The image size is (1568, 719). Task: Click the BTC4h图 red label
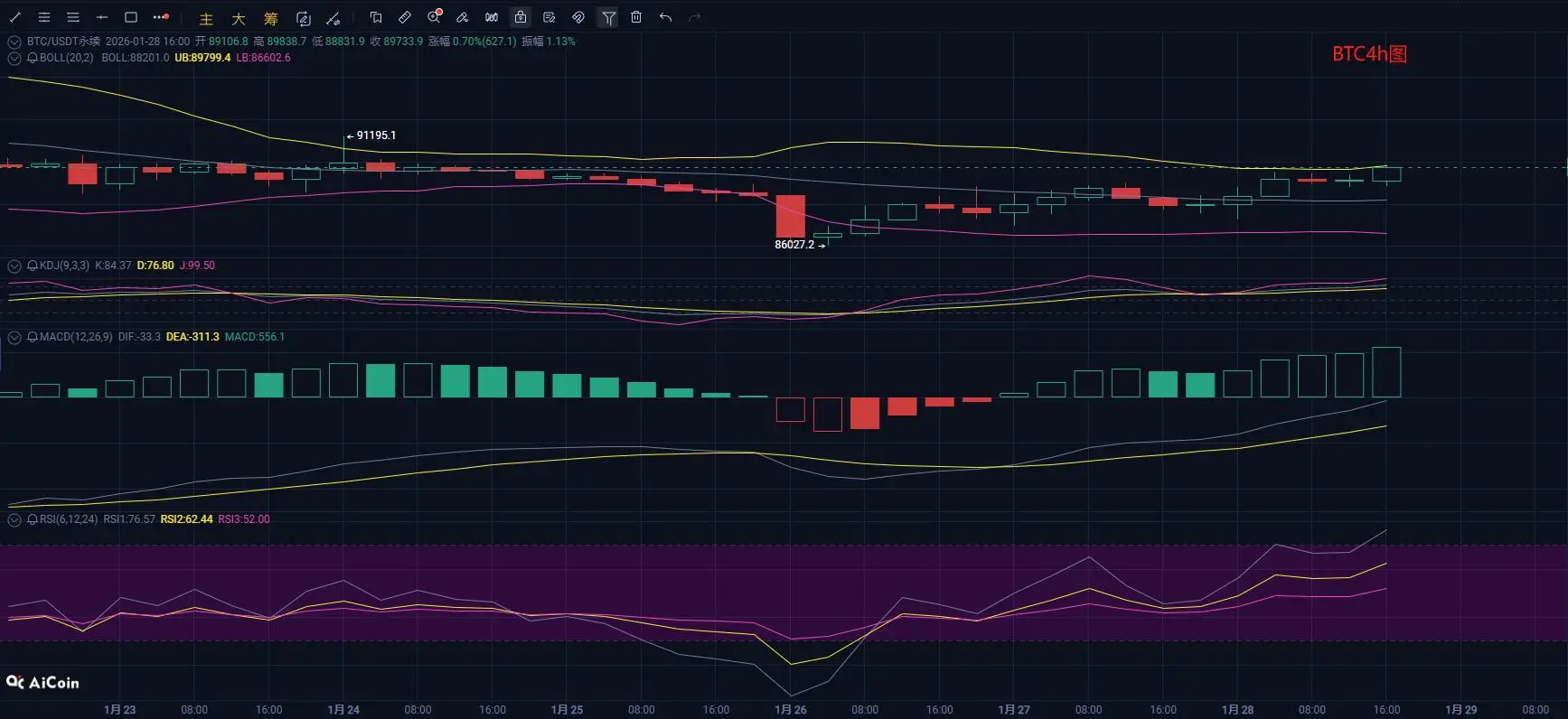(x=1369, y=54)
